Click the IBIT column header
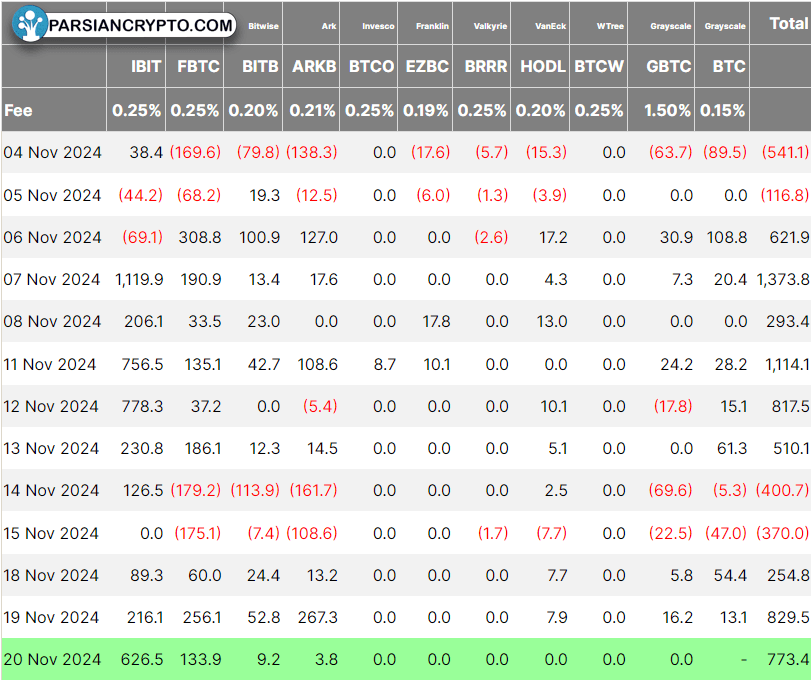Viewport: 811px width, 680px height. [x=146, y=66]
